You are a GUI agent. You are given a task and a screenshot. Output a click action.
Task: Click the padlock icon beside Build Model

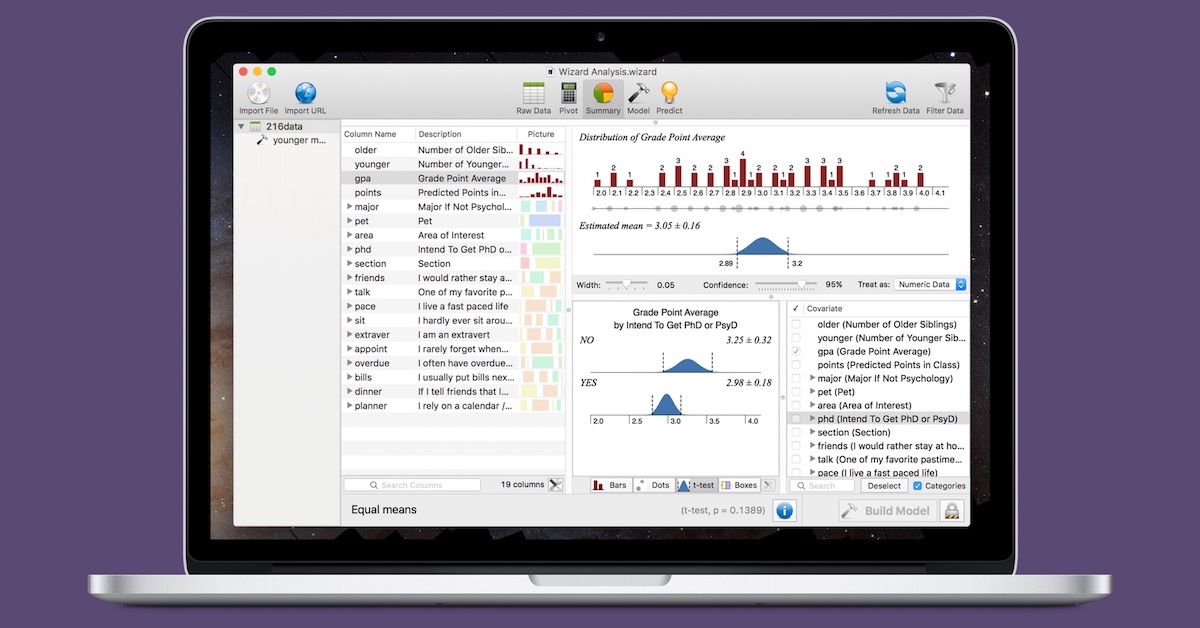(951, 510)
